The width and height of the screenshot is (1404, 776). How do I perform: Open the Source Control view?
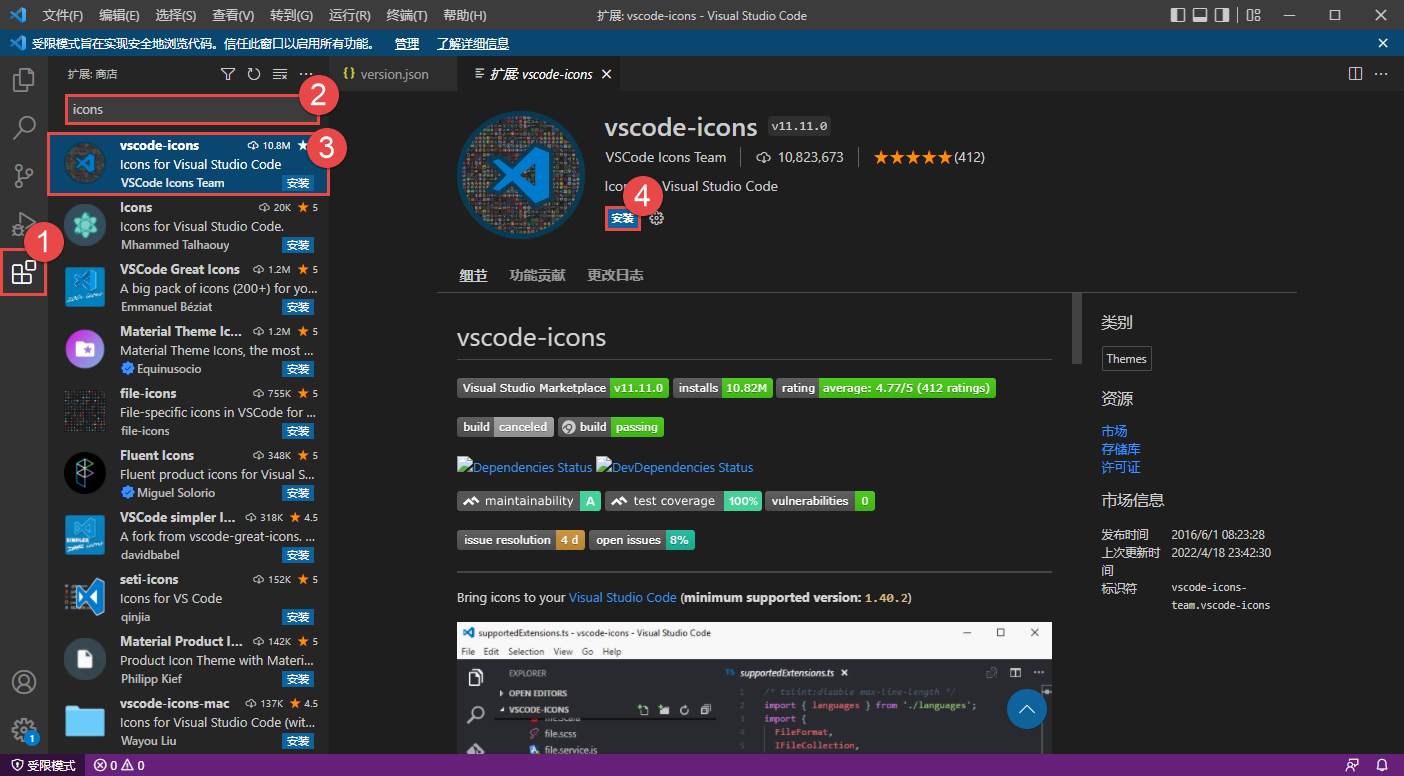coord(23,175)
